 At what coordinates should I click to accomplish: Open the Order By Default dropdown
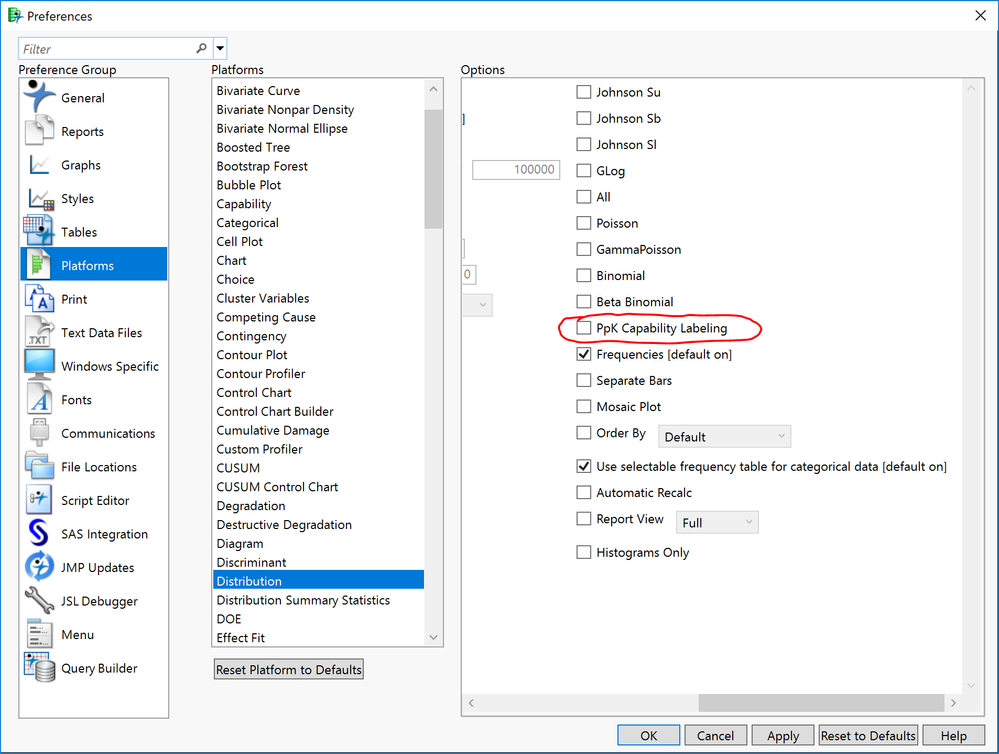[724, 437]
